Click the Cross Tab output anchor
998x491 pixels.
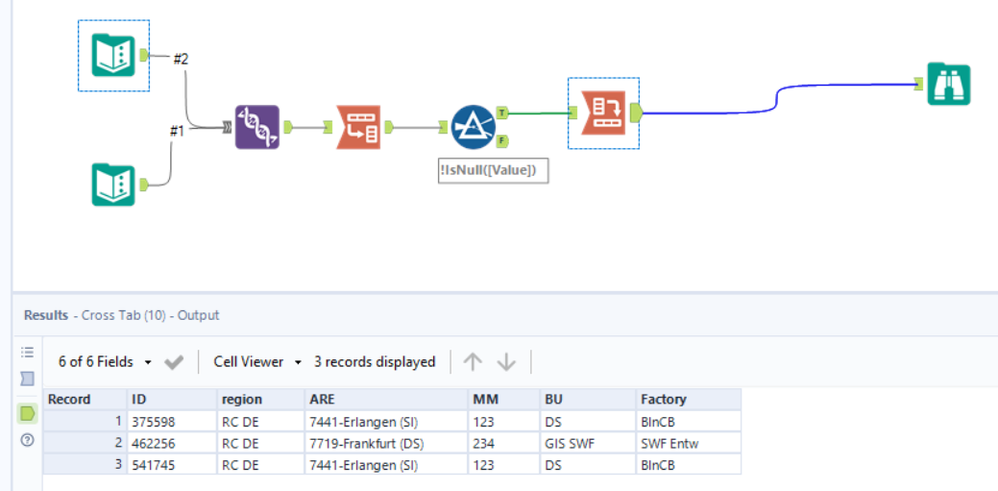click(635, 113)
